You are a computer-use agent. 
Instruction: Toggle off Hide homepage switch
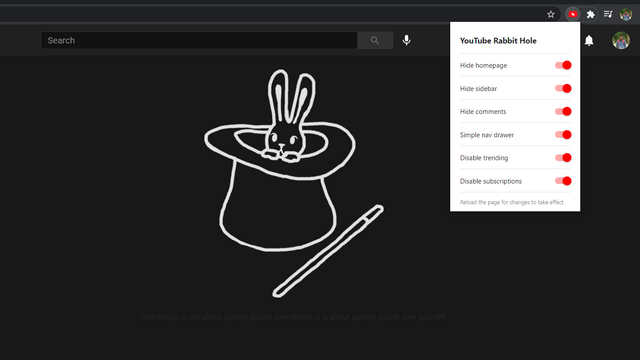tap(563, 65)
